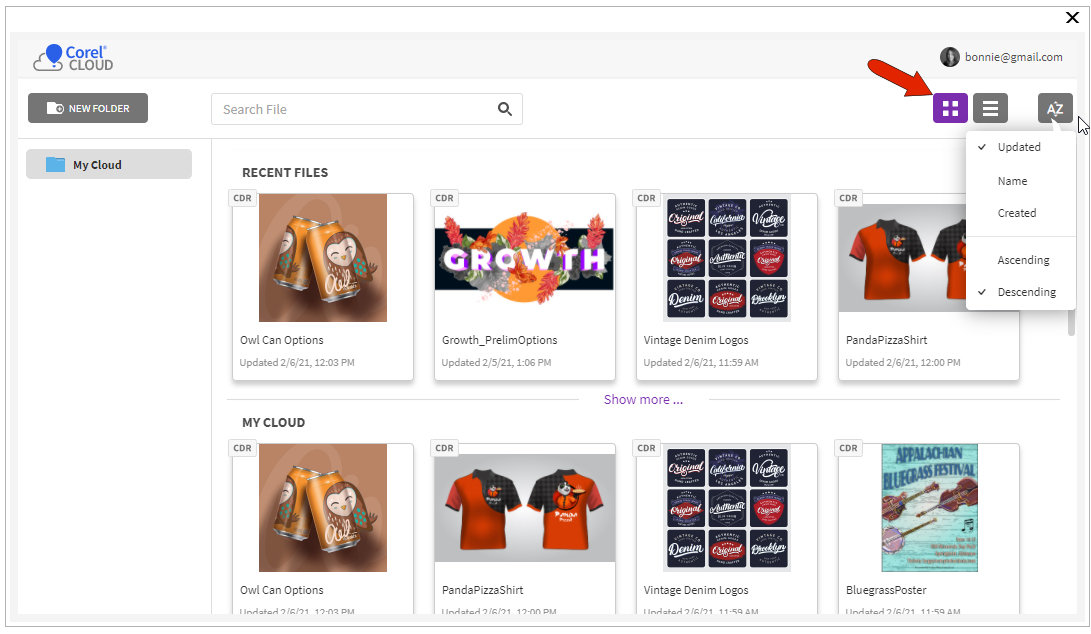Image resolution: width=1091 pixels, height=634 pixels.
Task: Open the bonnie@gmail.com user avatar
Action: click(x=950, y=57)
